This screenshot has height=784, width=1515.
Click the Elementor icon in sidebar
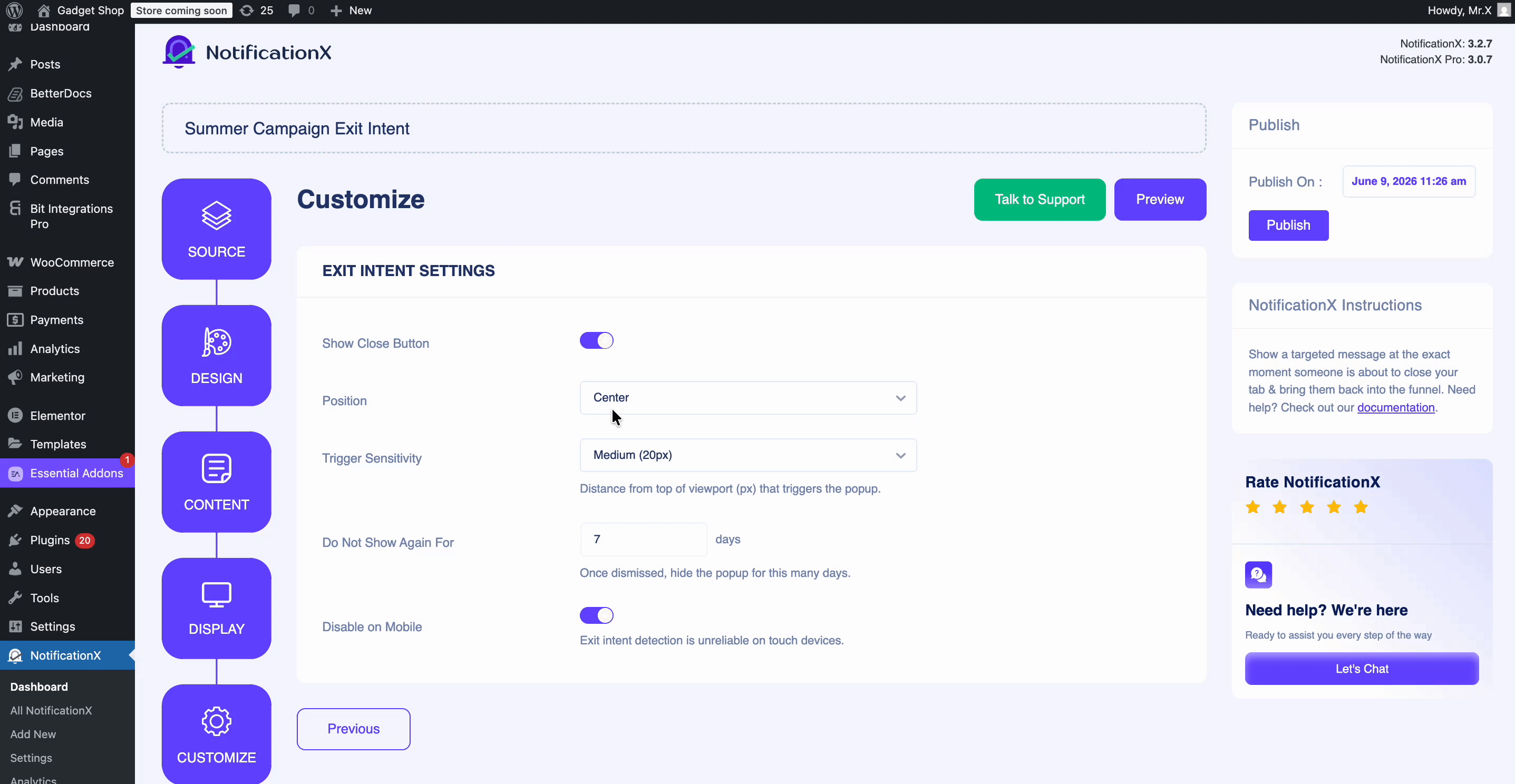pyautogui.click(x=15, y=416)
